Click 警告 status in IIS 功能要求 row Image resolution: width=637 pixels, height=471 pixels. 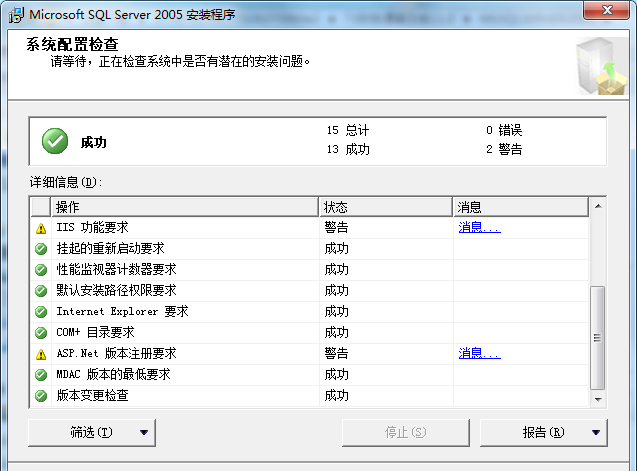(336, 227)
